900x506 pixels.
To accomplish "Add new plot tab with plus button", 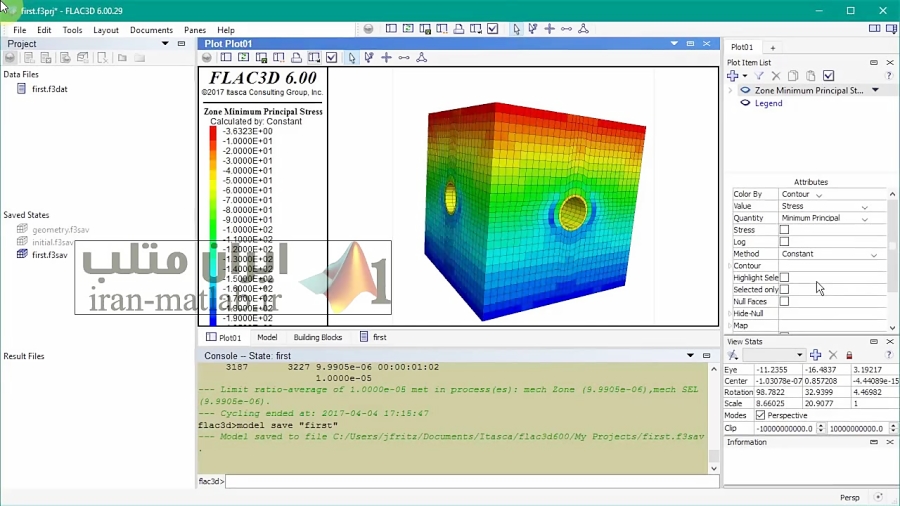I will tap(773, 48).
